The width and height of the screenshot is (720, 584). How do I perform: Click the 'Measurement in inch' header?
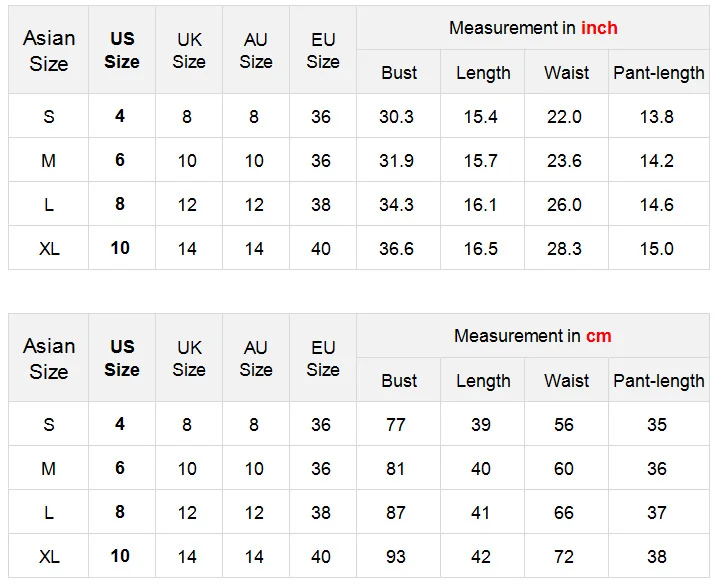[533, 28]
